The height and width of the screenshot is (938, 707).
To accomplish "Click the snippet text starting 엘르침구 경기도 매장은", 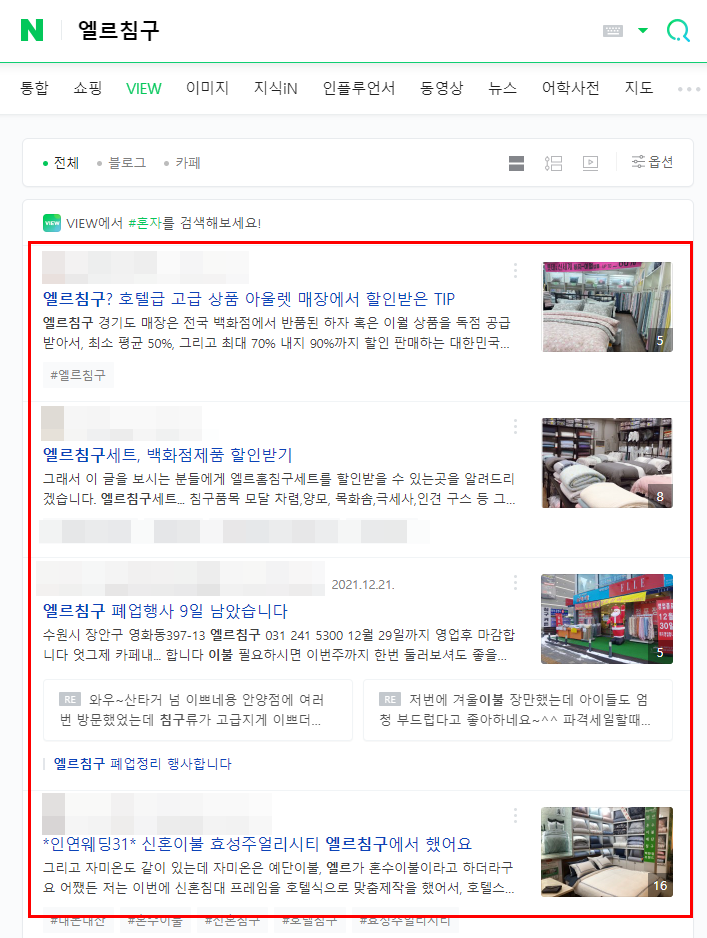I will (x=276, y=333).
